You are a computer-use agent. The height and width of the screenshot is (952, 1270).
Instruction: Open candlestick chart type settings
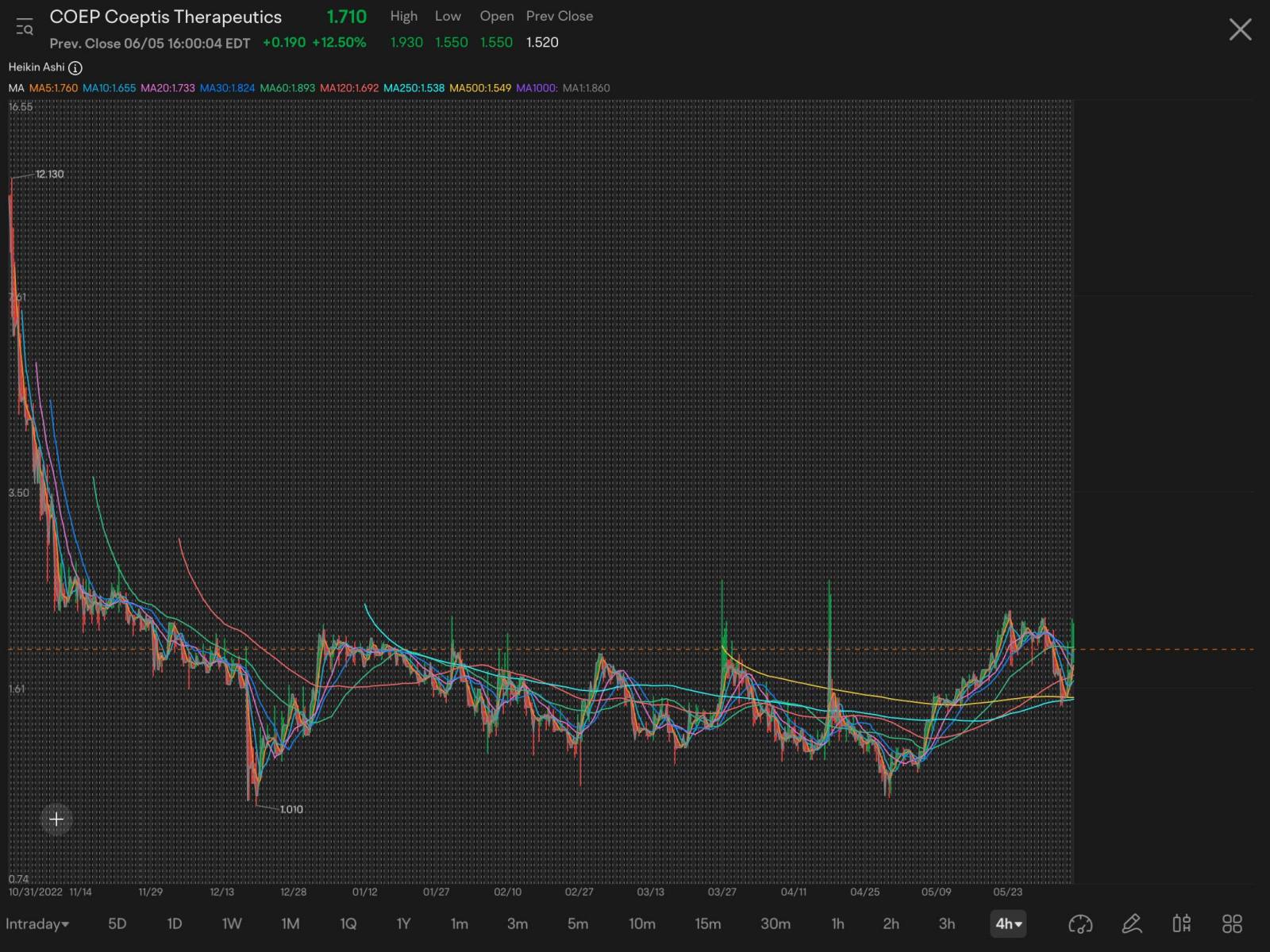coord(1182,923)
